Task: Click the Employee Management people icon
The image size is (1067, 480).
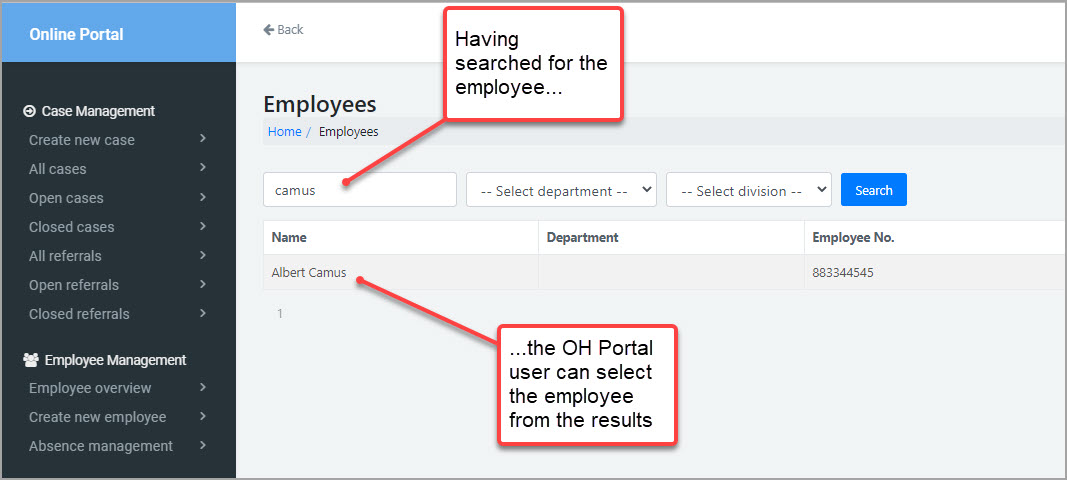Action: (31, 360)
